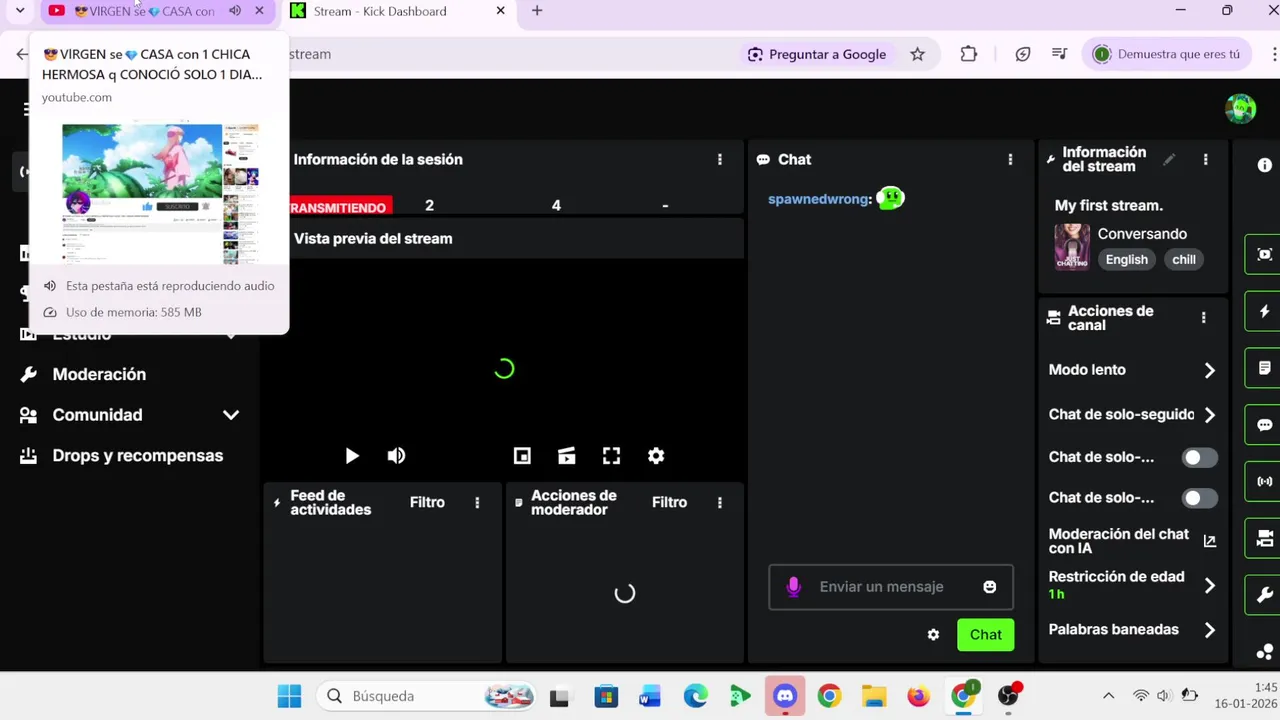This screenshot has height=720, width=1280.
Task: Show hidden system tray icons
Action: pyautogui.click(x=1108, y=696)
